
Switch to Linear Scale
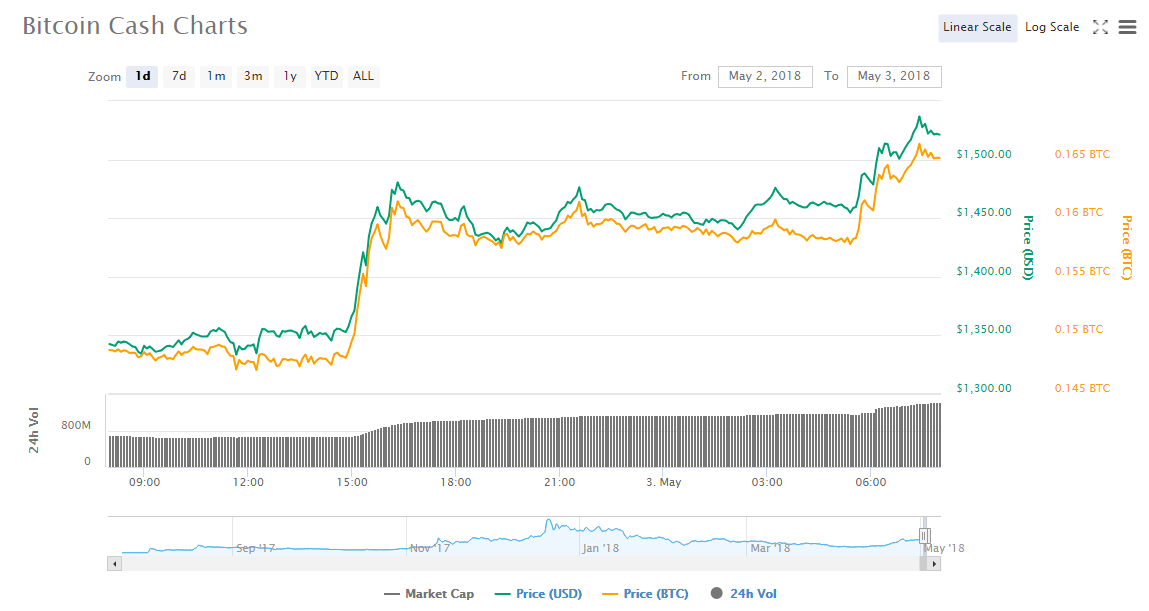(977, 28)
